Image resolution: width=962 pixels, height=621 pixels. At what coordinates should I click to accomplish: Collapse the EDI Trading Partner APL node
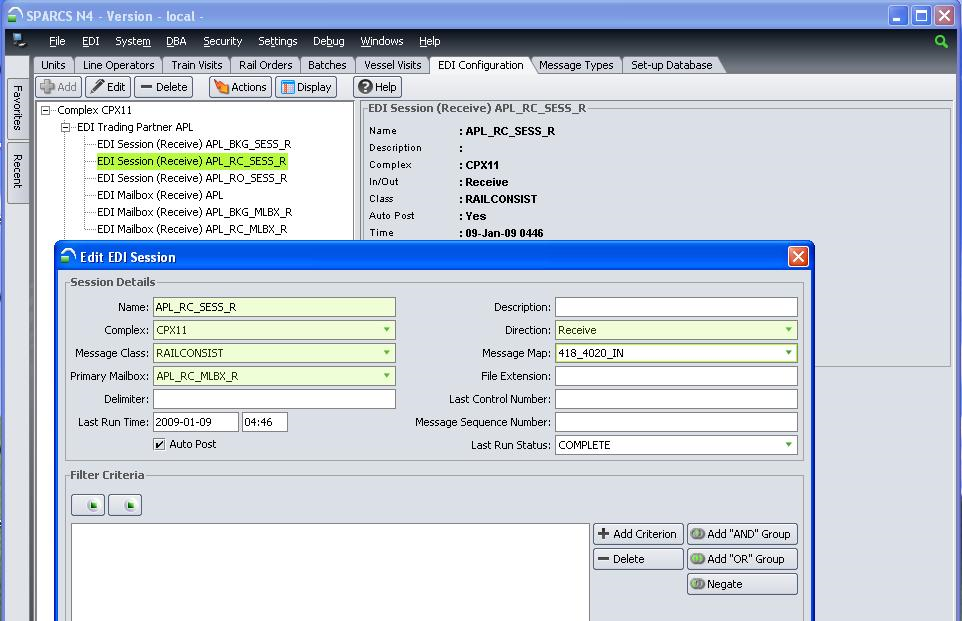tap(65, 128)
